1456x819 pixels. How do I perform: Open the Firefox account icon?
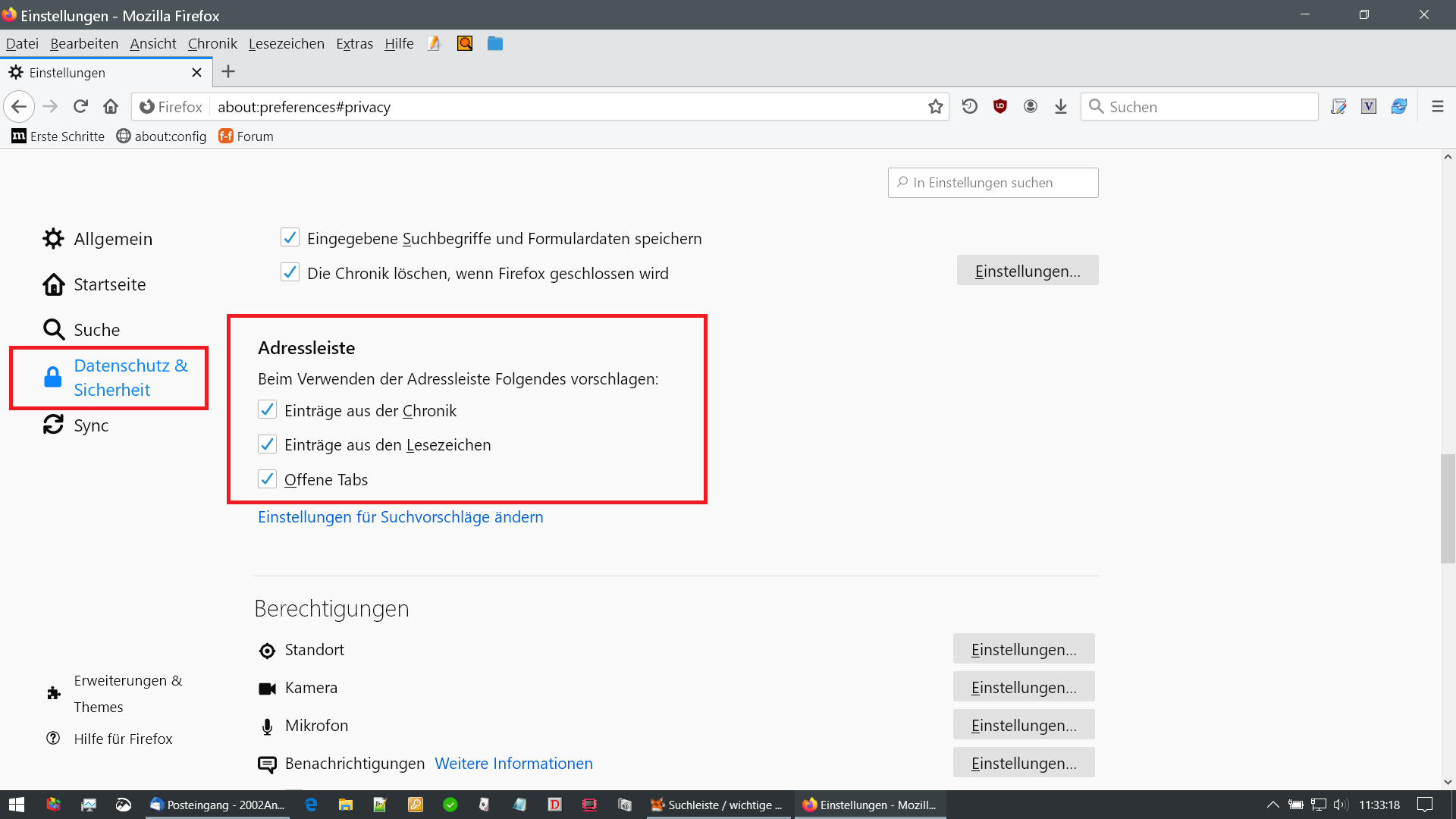click(x=1030, y=107)
